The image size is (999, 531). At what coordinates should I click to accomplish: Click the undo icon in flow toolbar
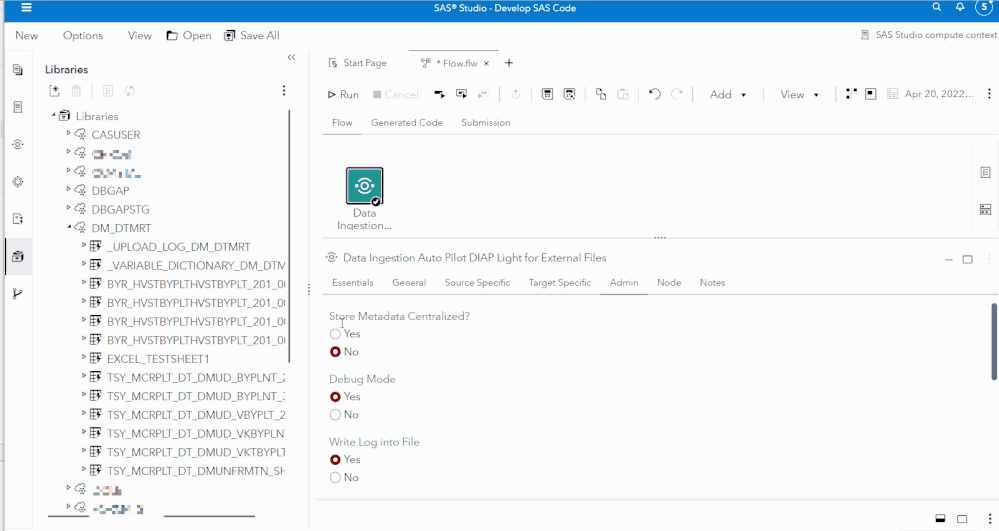pos(654,94)
